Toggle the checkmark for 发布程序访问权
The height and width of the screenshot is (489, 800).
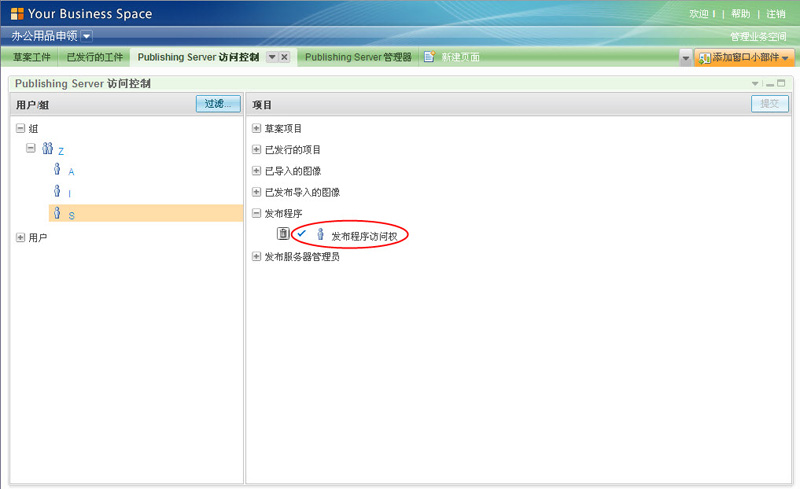click(302, 233)
